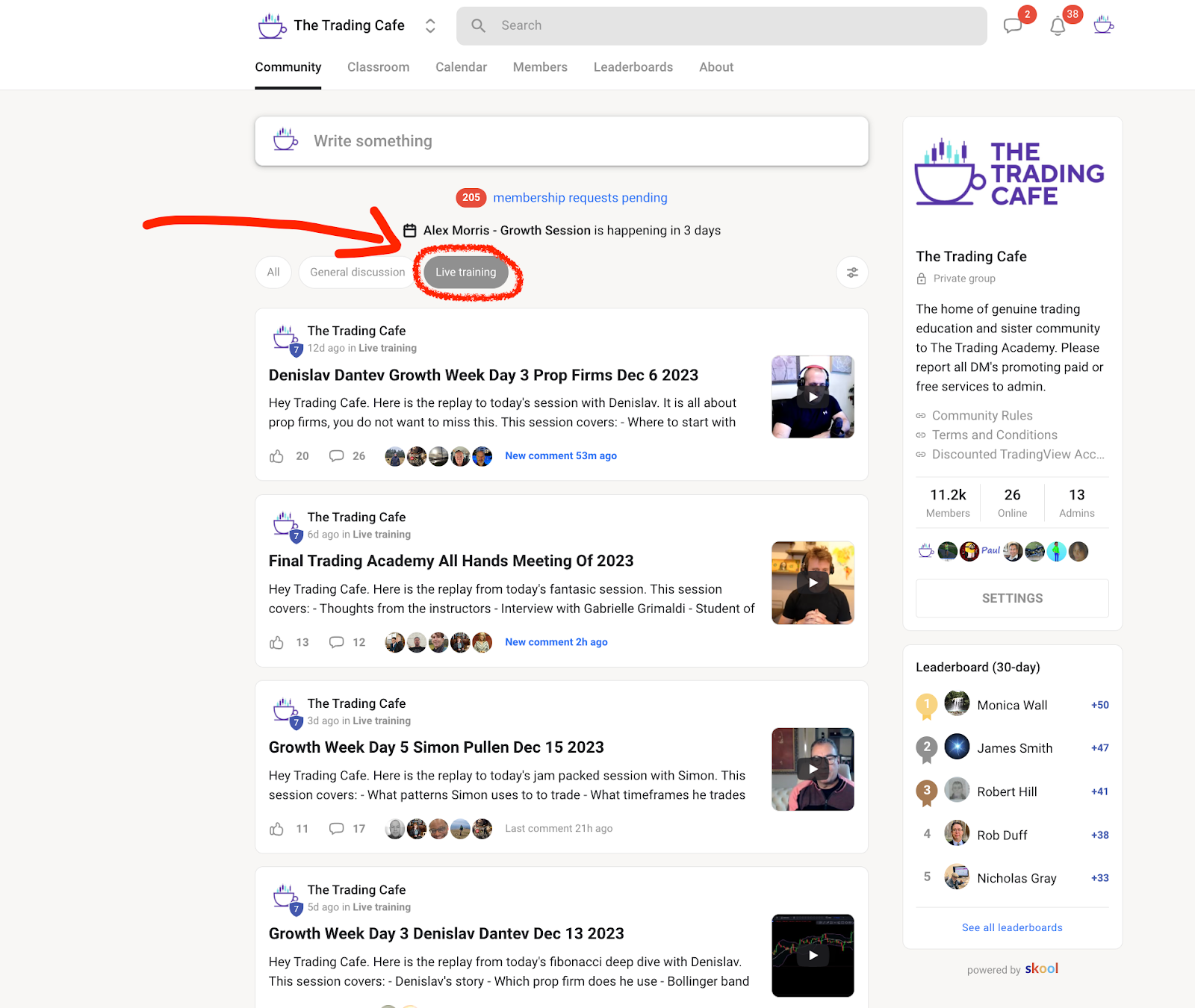Select the General discussion filter
Viewport: 1195px width, 1008px height.
pyautogui.click(x=357, y=273)
